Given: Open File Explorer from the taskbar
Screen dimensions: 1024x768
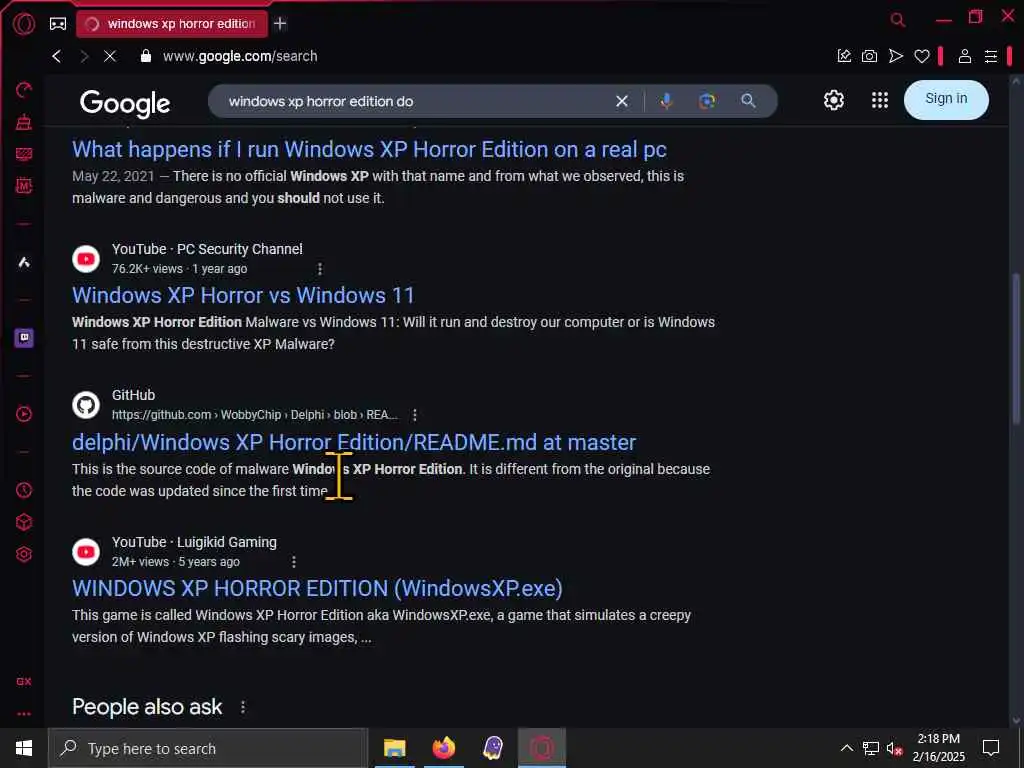Looking at the screenshot, I should (x=394, y=748).
